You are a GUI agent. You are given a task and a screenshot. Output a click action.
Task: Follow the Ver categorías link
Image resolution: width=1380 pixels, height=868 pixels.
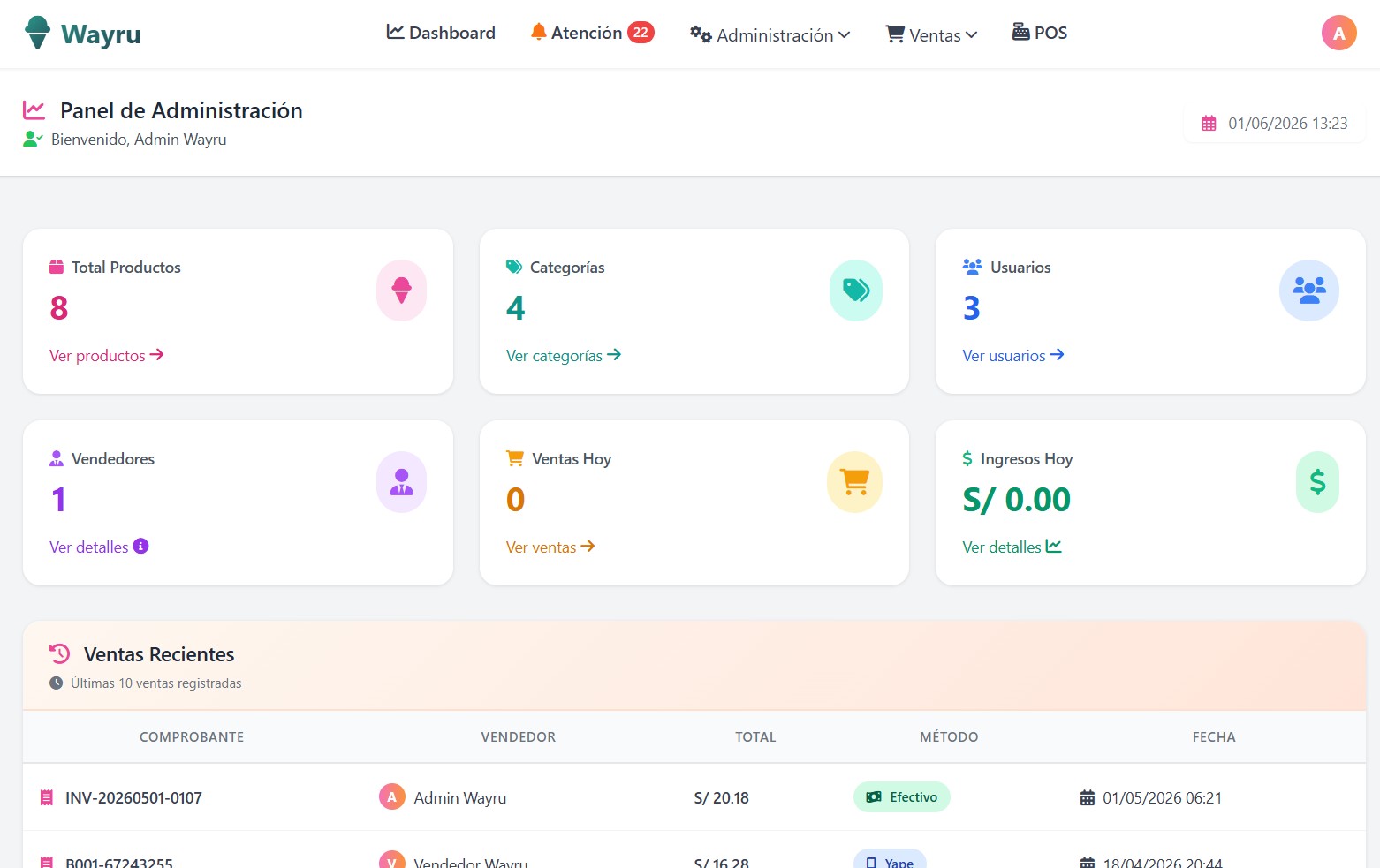564,355
